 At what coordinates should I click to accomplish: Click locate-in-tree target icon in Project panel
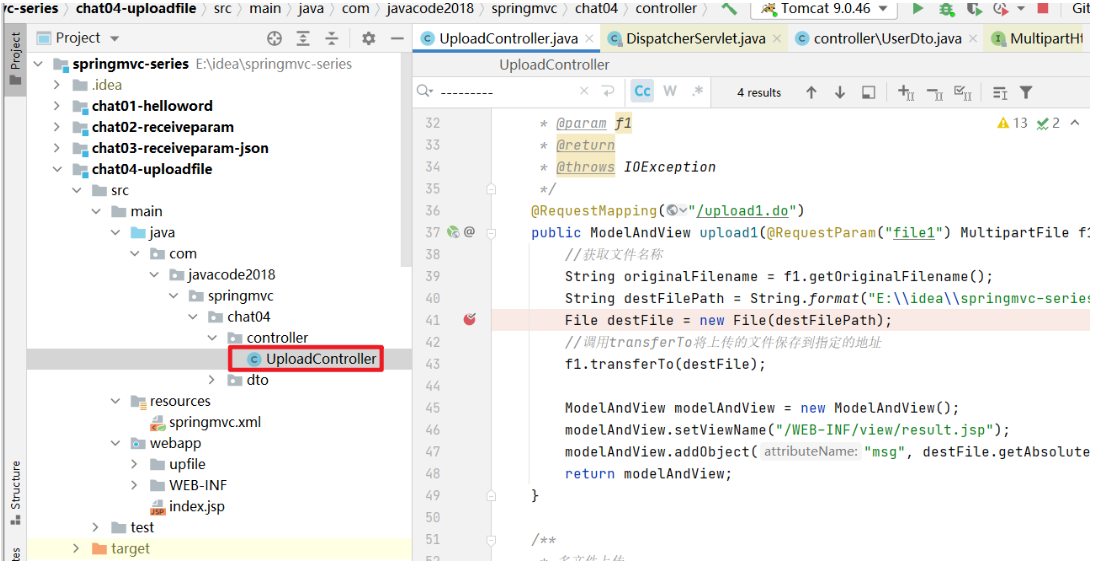coord(274,38)
